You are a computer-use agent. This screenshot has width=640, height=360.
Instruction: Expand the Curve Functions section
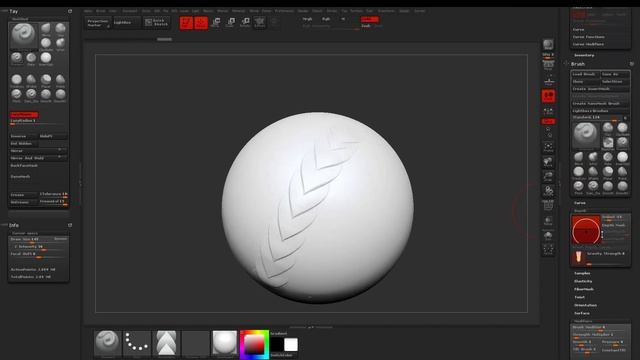click(589, 37)
